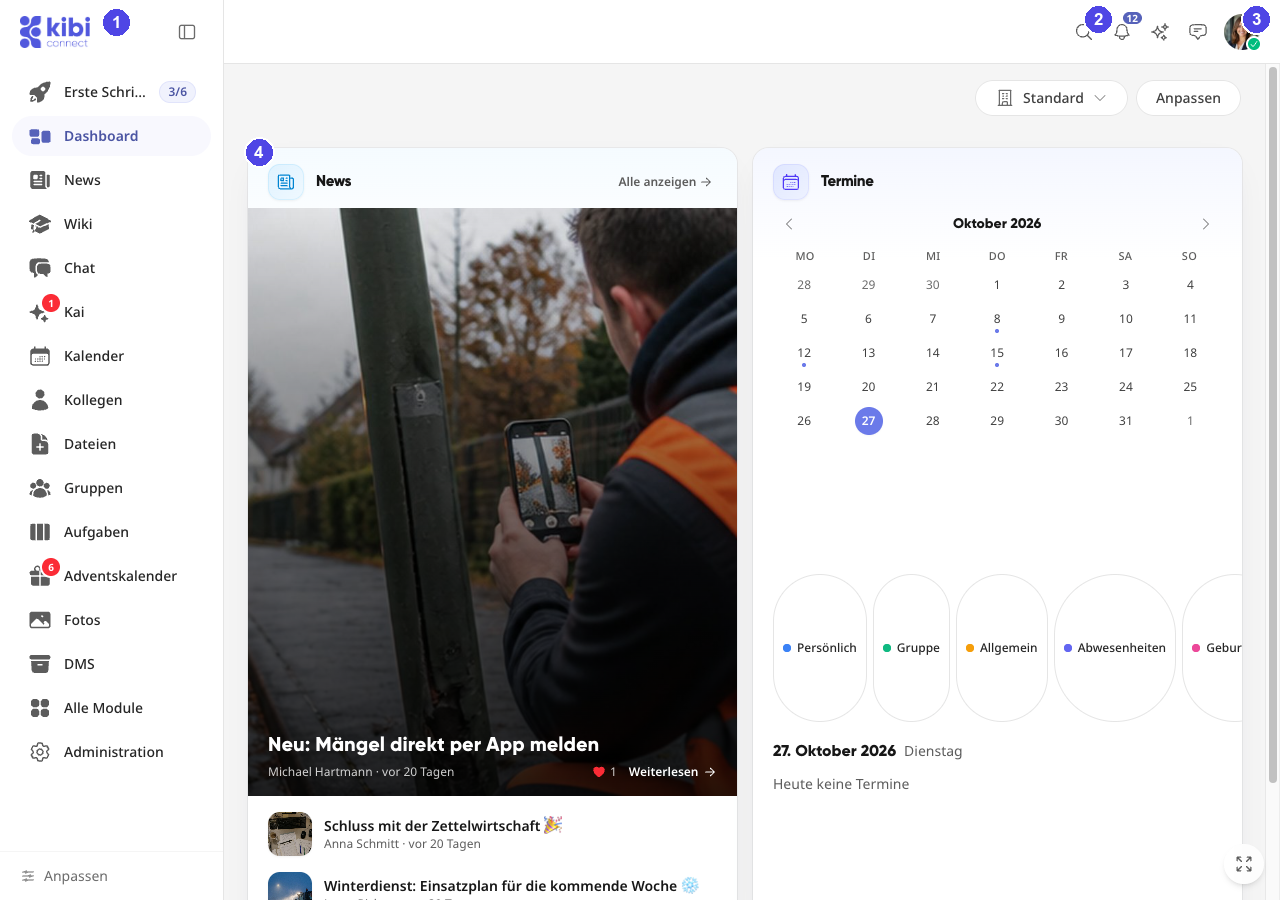The height and width of the screenshot is (900, 1280).
Task: Click Weiterlesen on the featured article
Action: [672, 772]
